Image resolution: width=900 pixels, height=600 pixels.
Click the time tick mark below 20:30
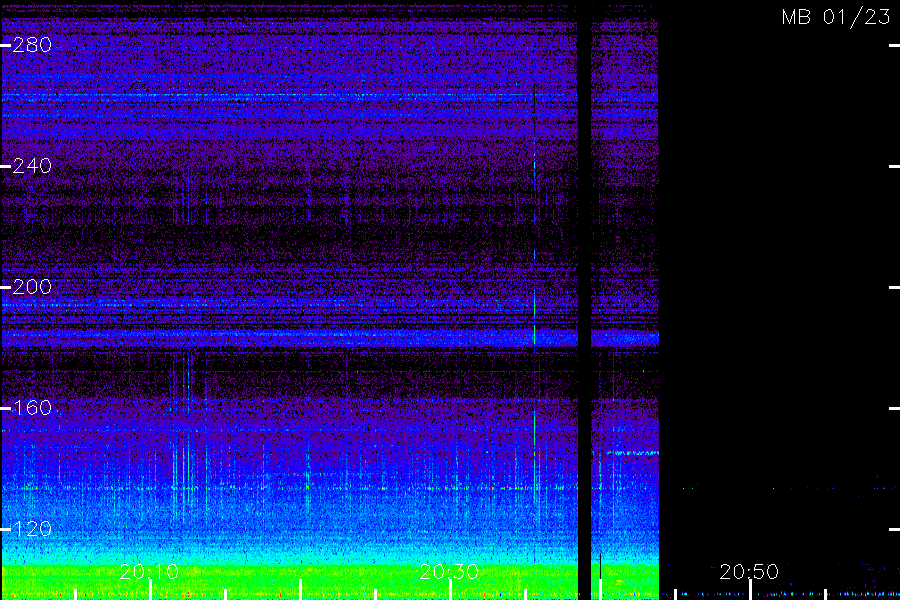click(451, 590)
